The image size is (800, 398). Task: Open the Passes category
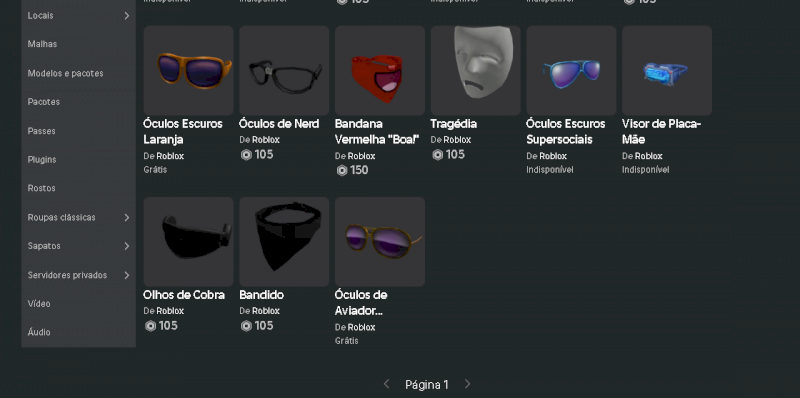tap(41, 131)
